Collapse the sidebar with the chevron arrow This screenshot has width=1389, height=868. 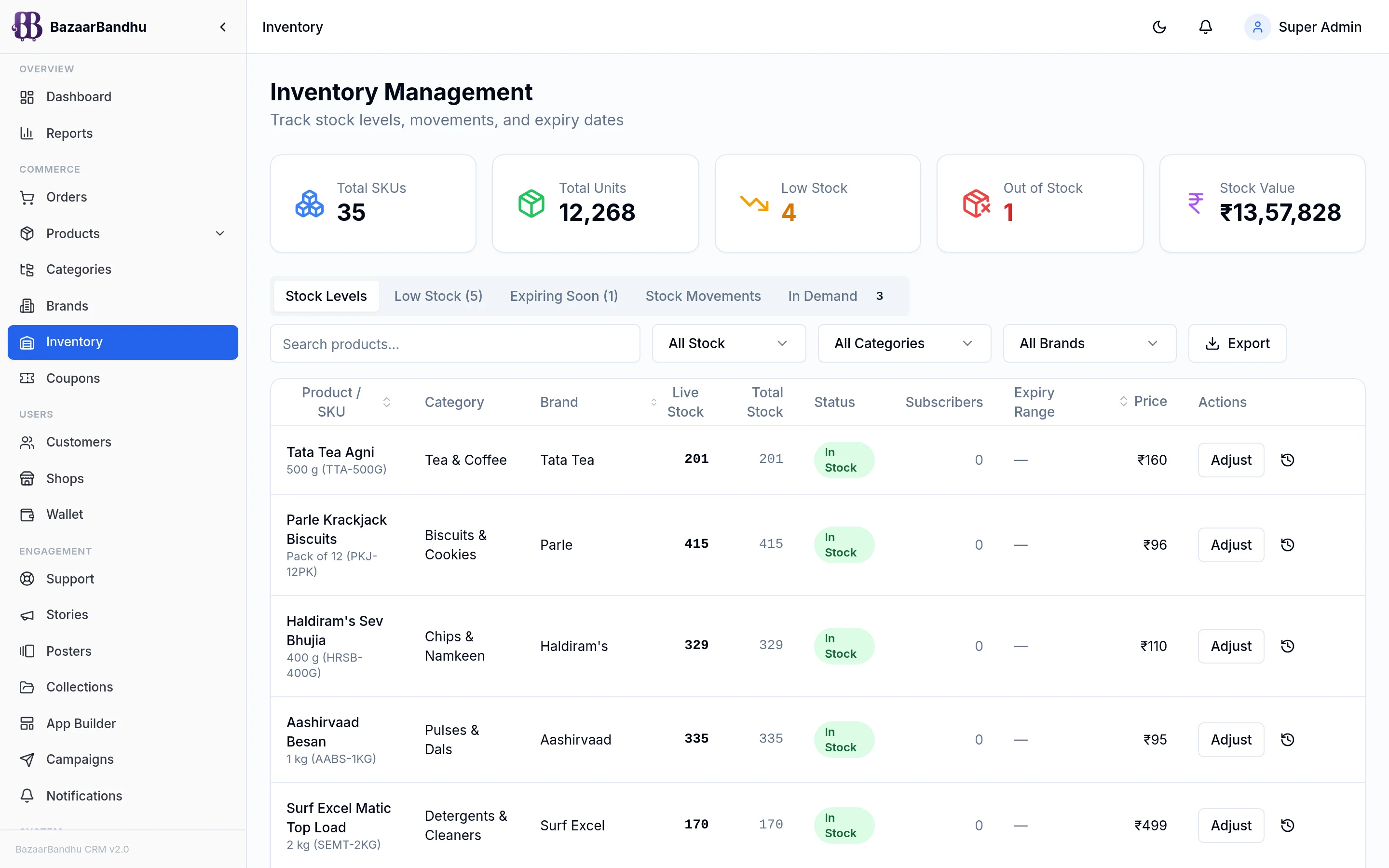click(x=223, y=27)
